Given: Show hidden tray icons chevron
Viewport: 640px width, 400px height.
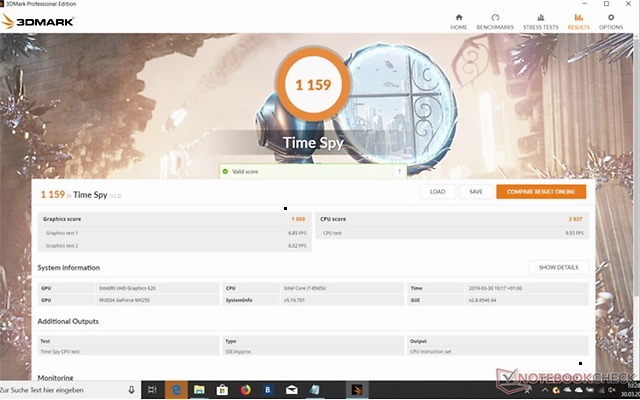Looking at the screenshot, I should coord(545,391).
